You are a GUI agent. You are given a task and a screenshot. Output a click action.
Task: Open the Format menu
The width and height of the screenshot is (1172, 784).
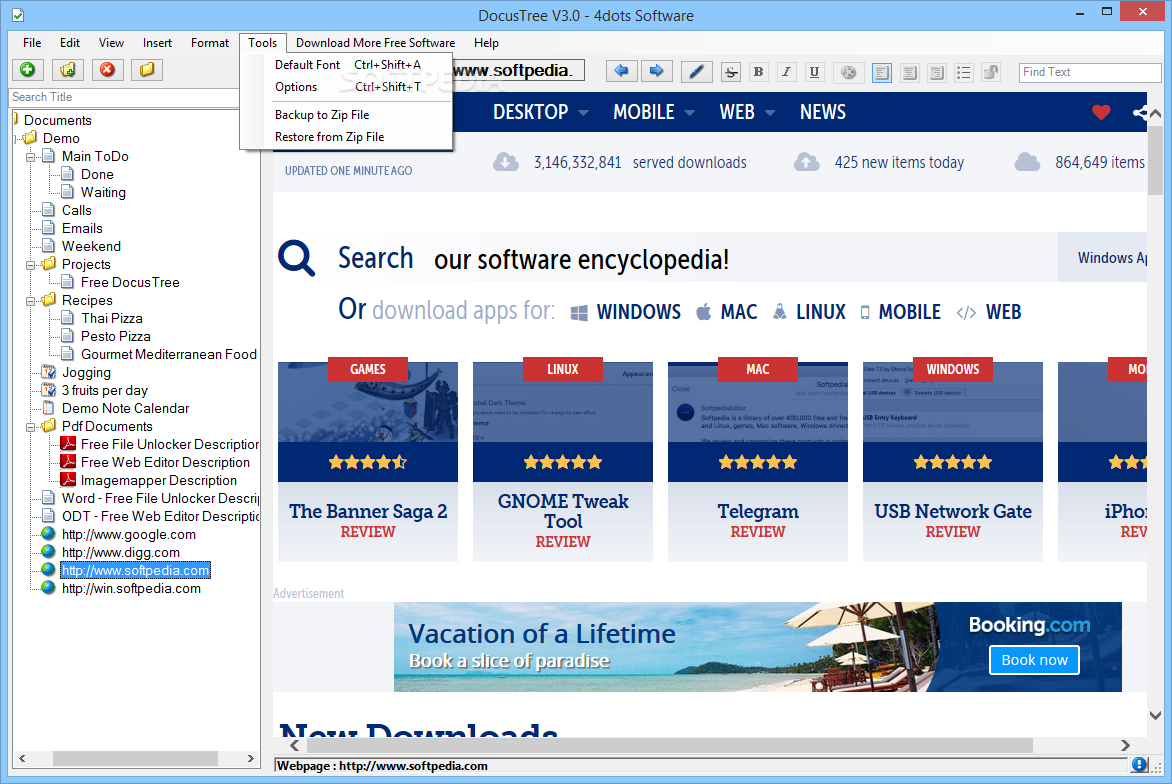pos(209,43)
